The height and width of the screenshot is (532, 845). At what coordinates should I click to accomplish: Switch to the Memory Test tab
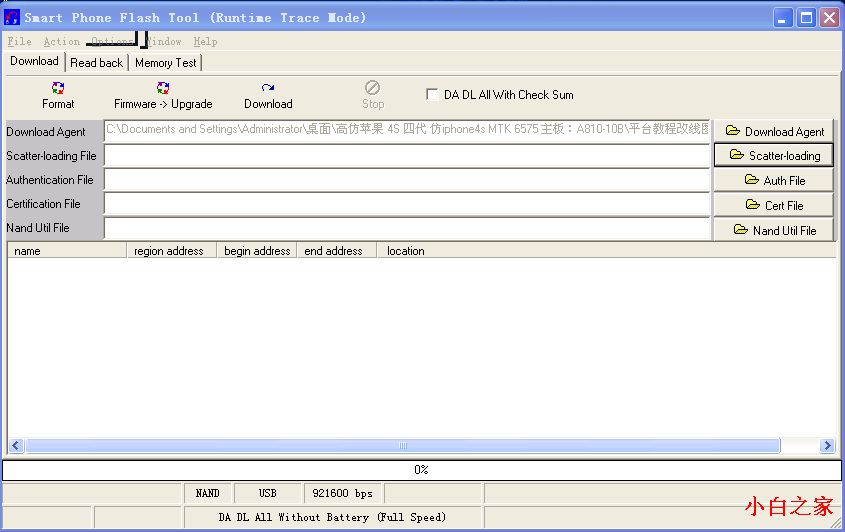click(166, 63)
